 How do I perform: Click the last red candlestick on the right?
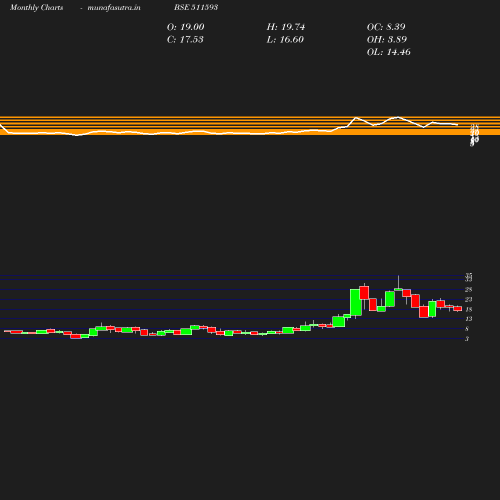click(458, 308)
